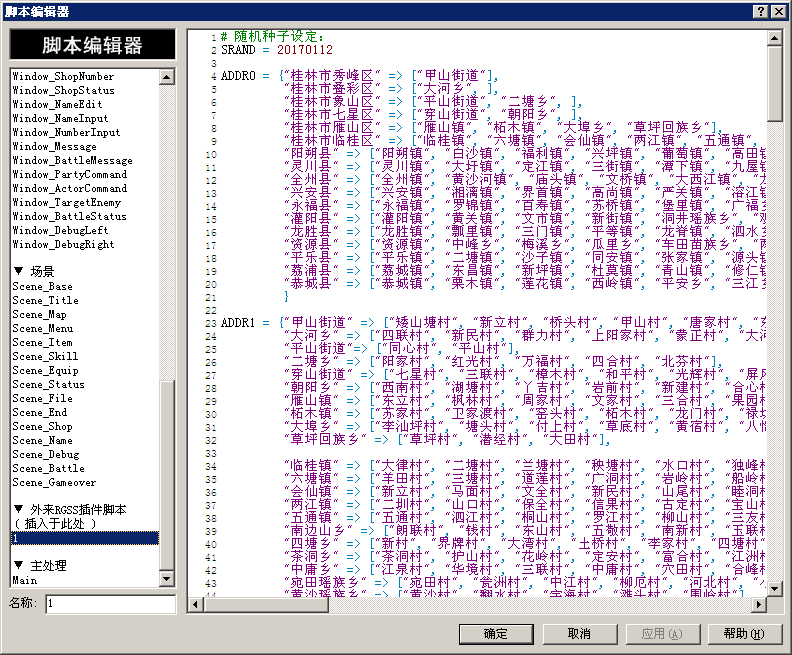Viewport: 792px width, 655px height.
Task: Click the title bar help question mark
Action: coord(761,12)
